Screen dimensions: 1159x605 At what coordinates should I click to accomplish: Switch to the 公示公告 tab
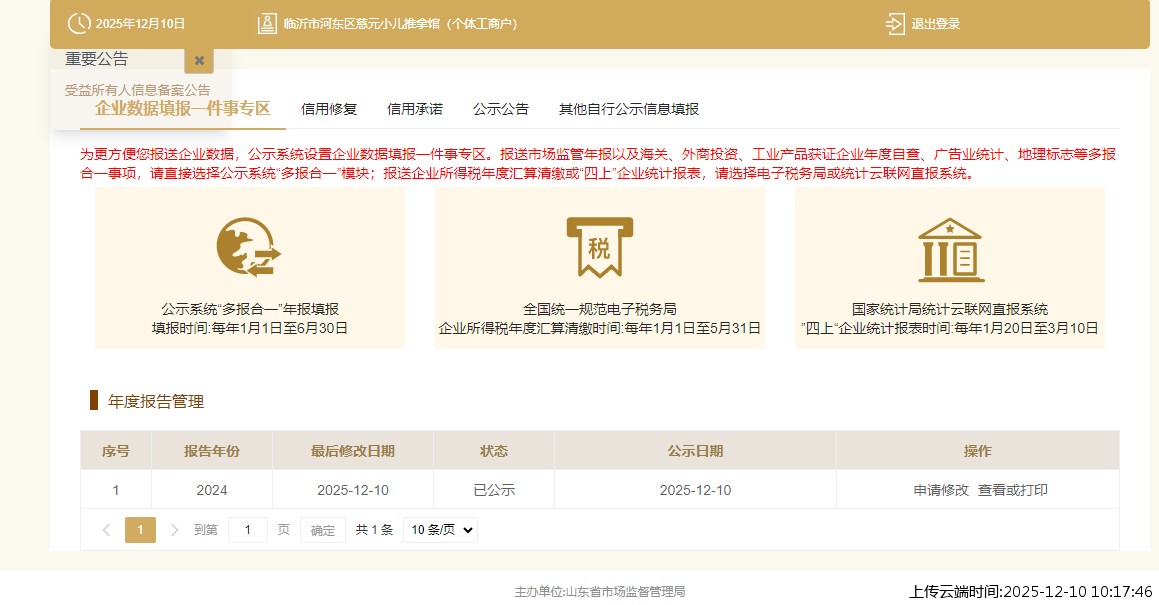point(500,109)
